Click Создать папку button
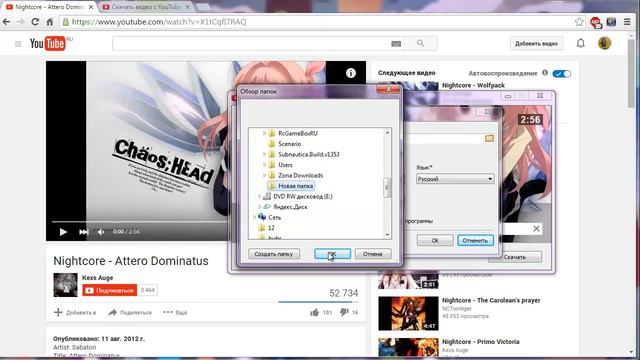 [x=274, y=254]
